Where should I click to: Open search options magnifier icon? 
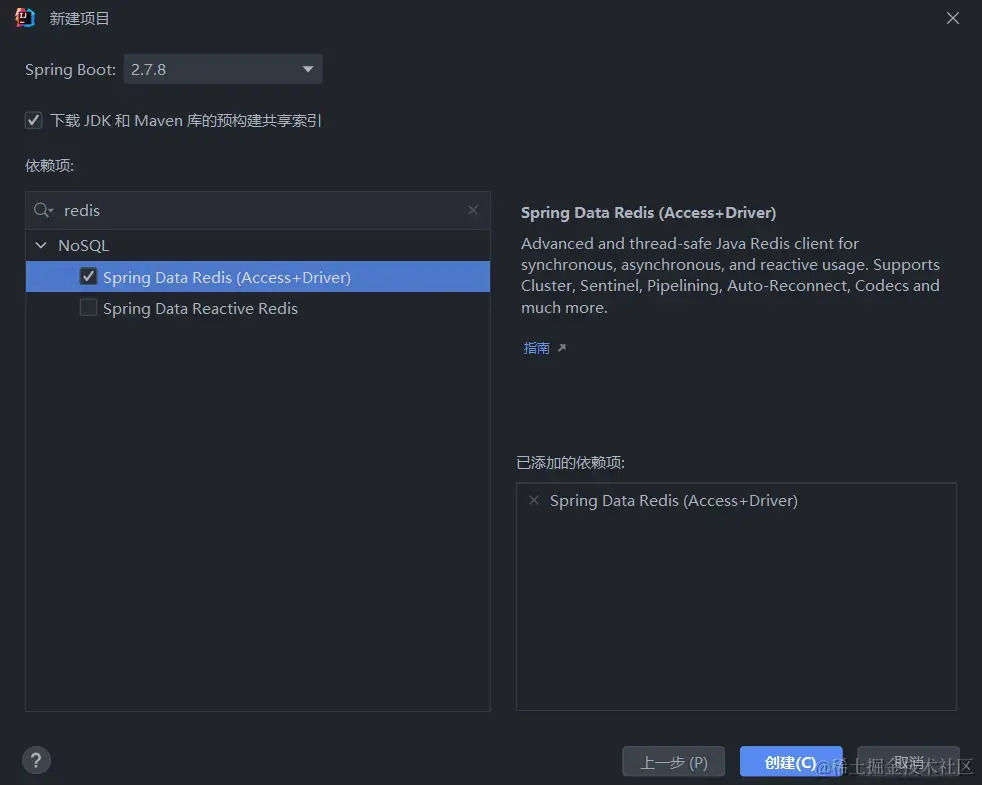pyautogui.click(x=43, y=210)
